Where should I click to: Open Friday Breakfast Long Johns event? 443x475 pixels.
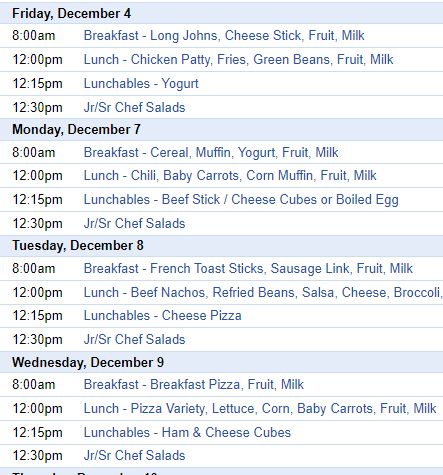pos(224,36)
